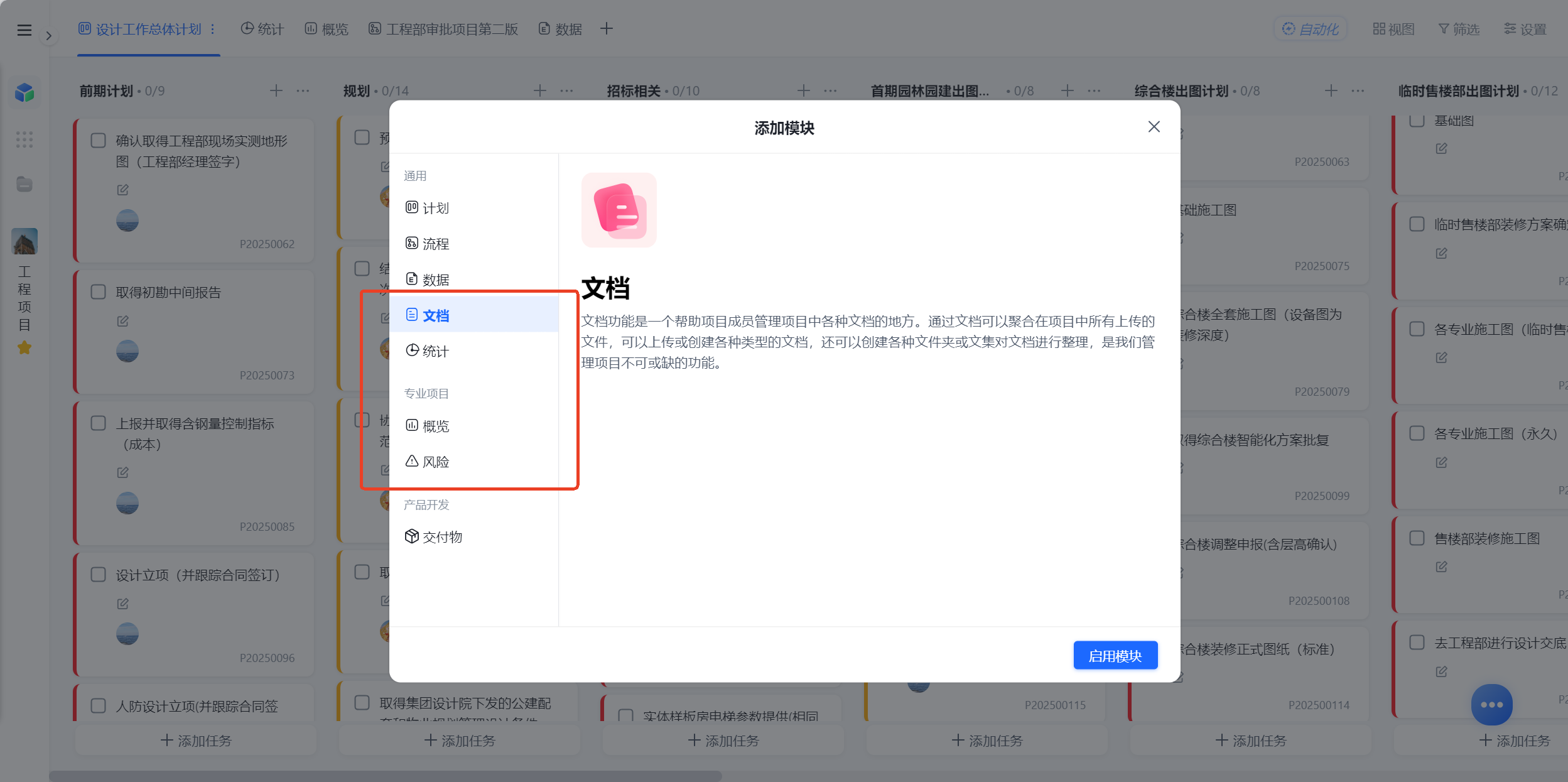Open 首期园林园建出图 column more options
Viewport: 1568px width, 782px height.
[x=1094, y=91]
